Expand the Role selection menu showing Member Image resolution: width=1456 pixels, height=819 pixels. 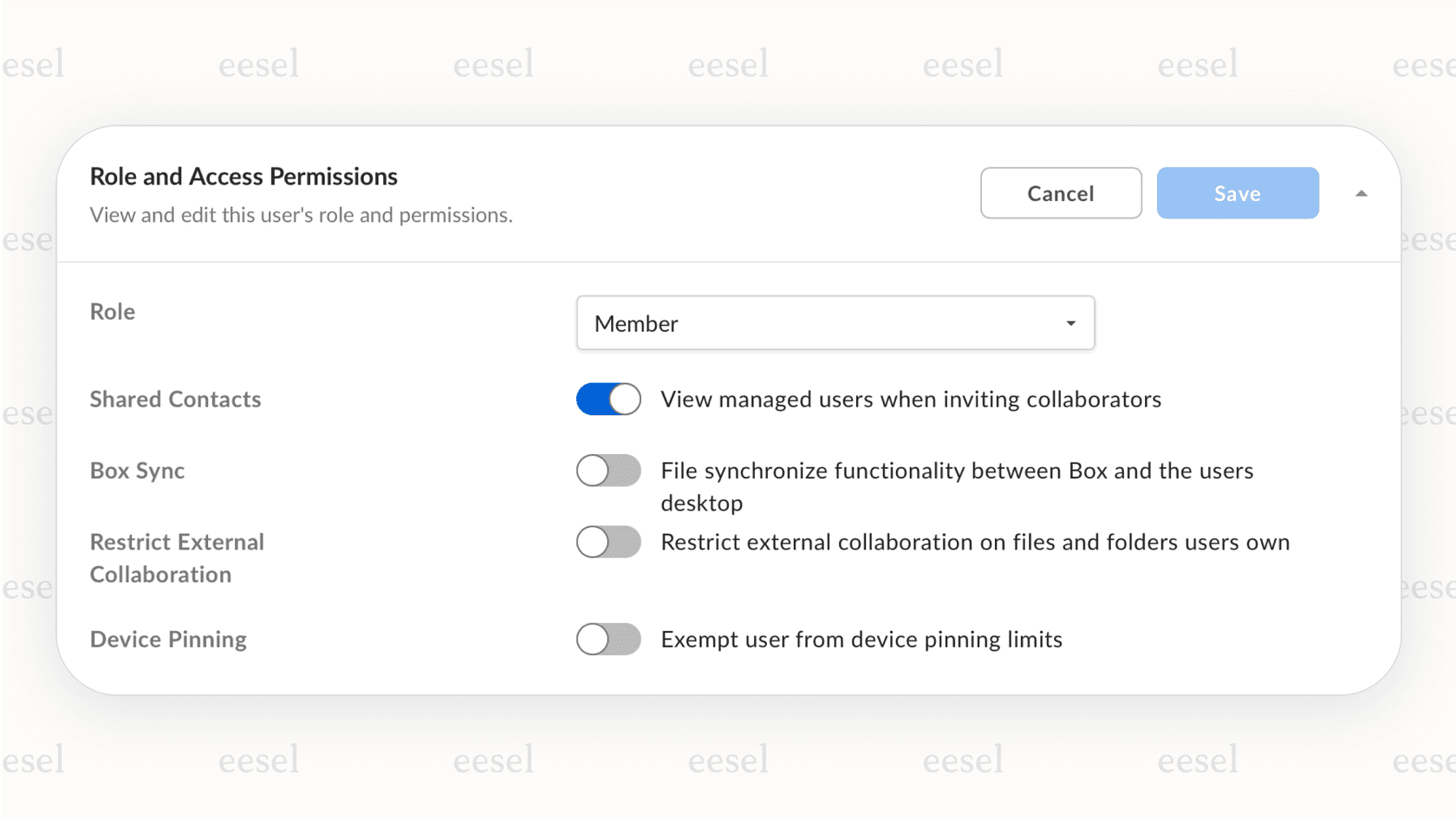pos(835,323)
